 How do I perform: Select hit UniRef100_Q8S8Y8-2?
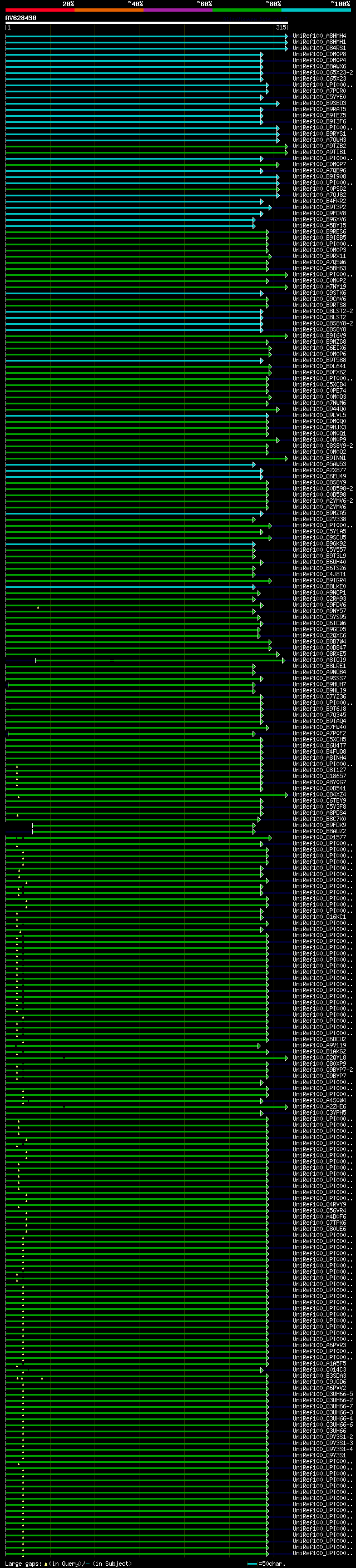[323, 323]
